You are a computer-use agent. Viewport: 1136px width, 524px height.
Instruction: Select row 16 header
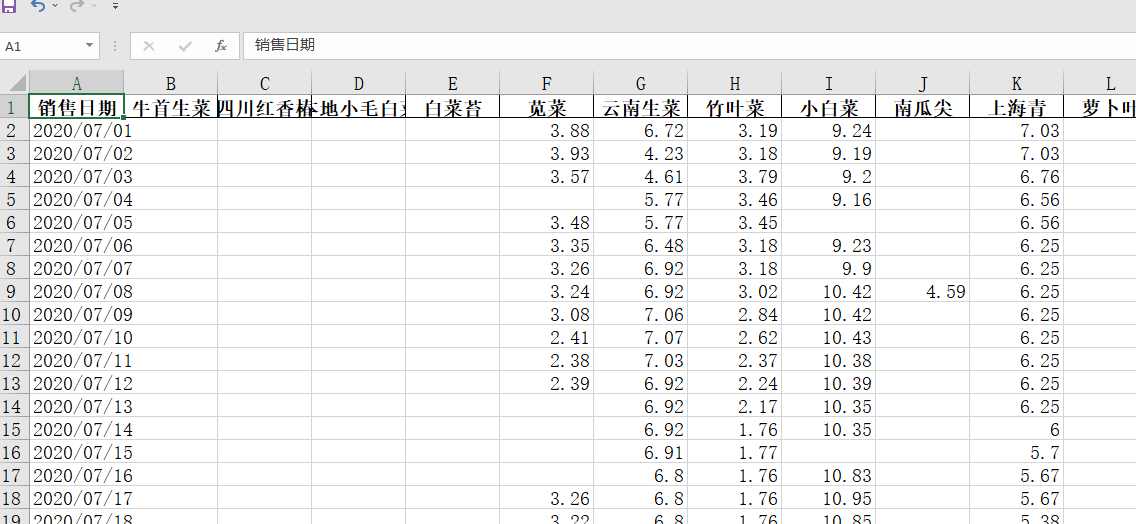14,453
